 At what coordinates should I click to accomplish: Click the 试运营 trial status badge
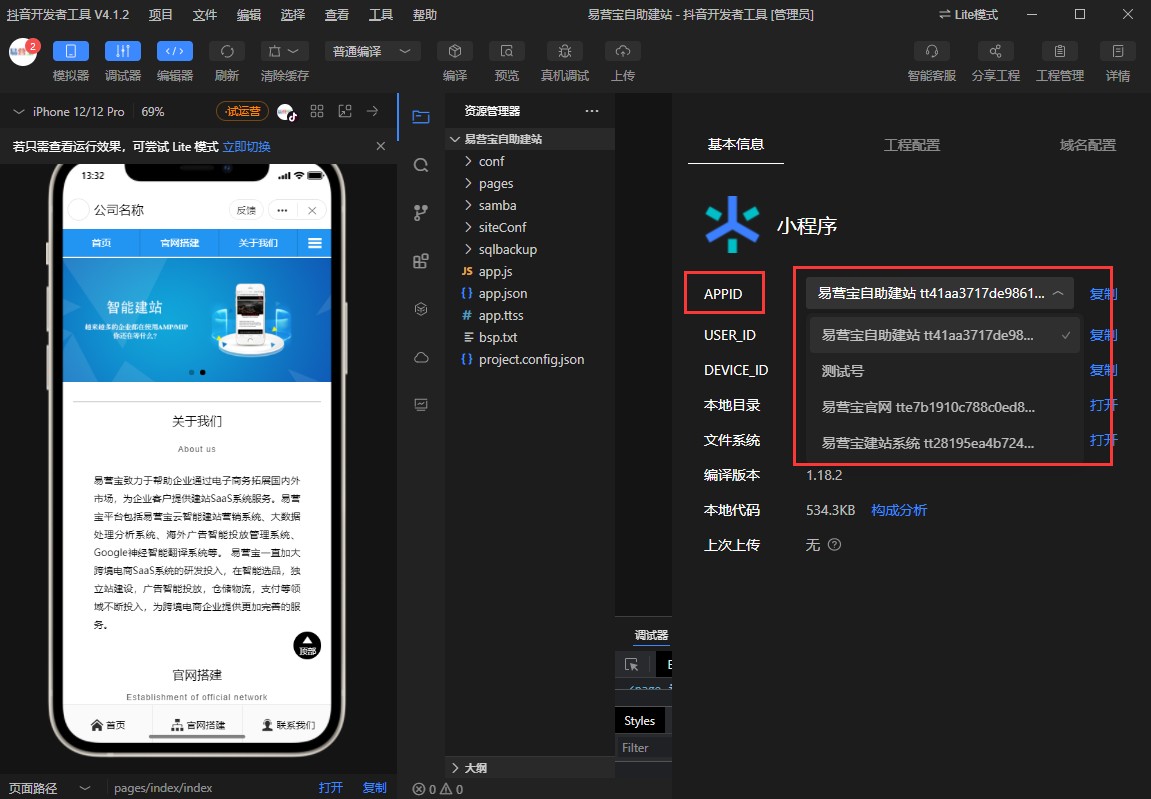tap(242, 112)
